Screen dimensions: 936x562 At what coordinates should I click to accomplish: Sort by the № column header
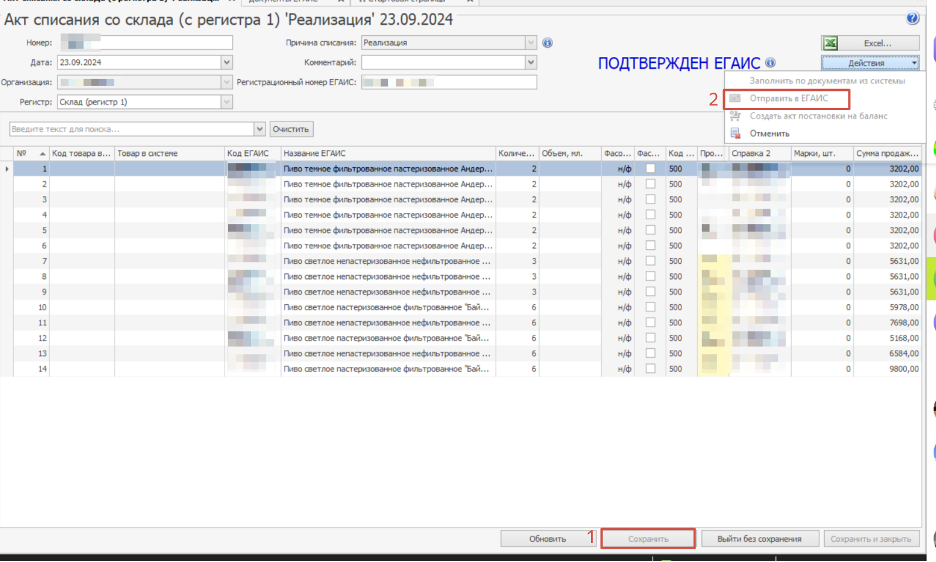click(31, 153)
